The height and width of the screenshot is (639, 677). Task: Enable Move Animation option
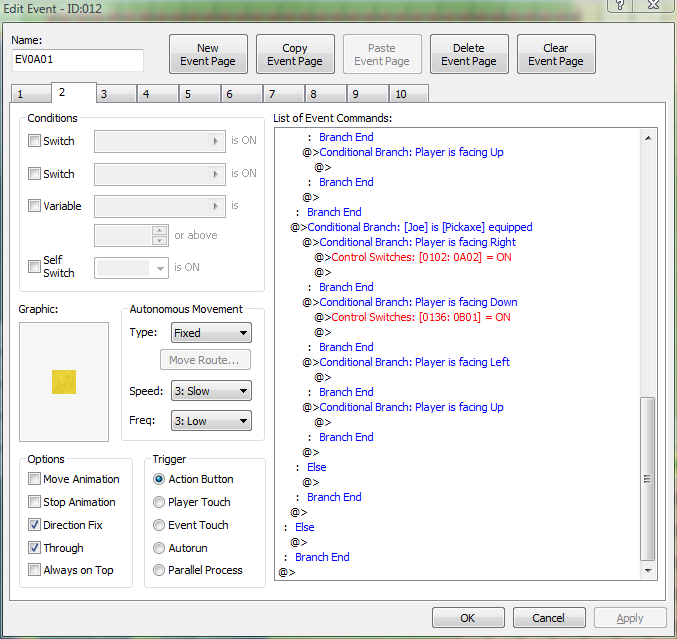(34, 479)
